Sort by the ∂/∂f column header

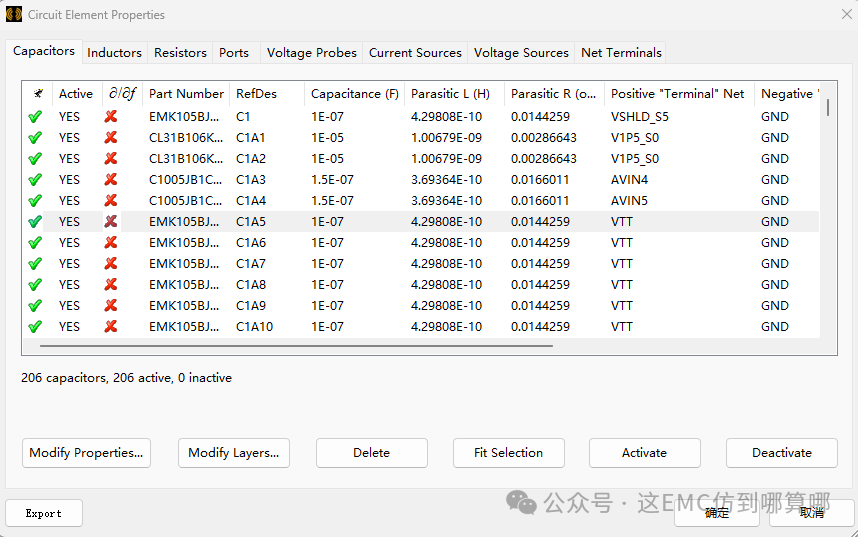122,94
